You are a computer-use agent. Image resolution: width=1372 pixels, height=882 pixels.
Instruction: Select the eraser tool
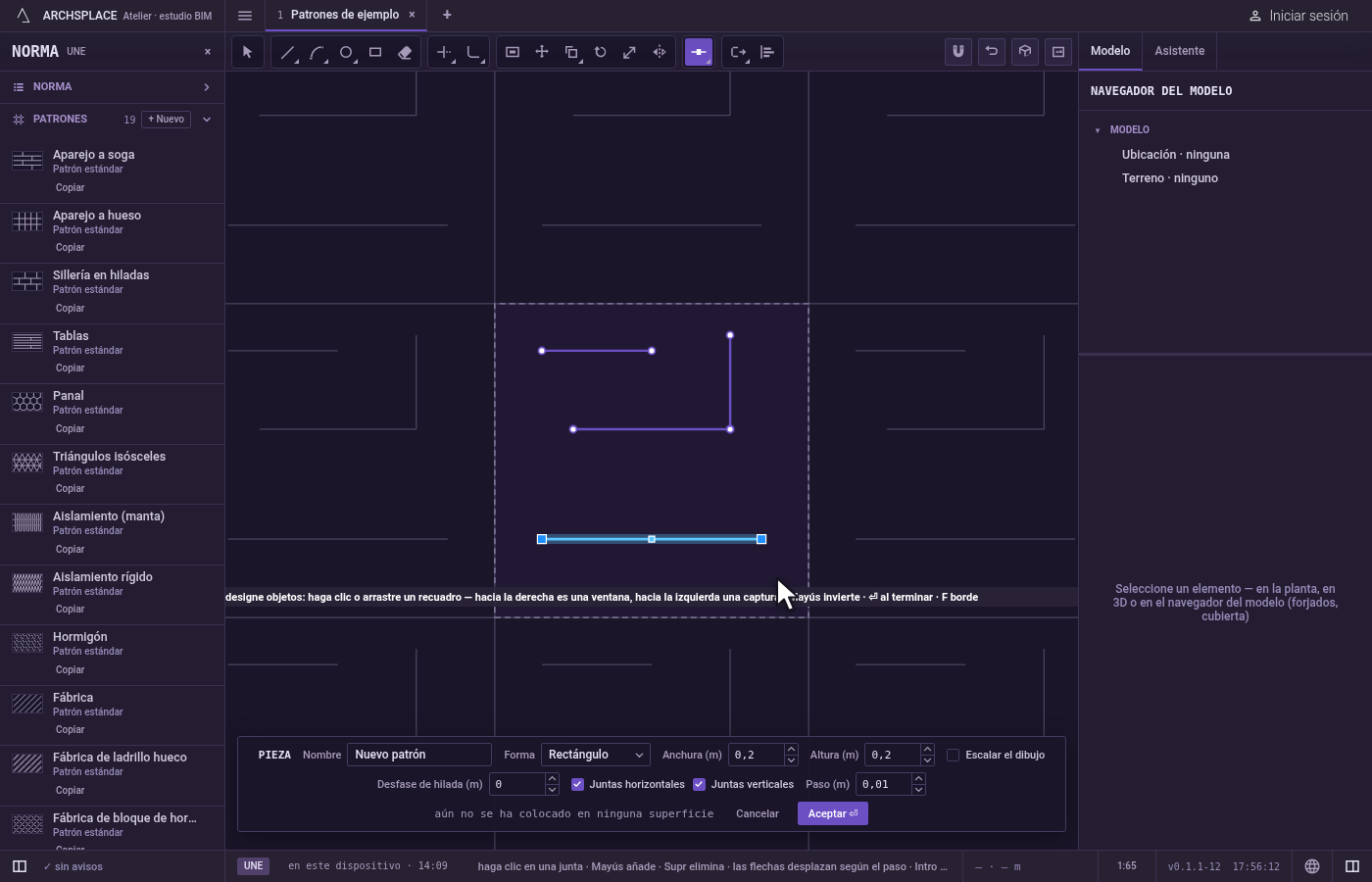point(405,52)
